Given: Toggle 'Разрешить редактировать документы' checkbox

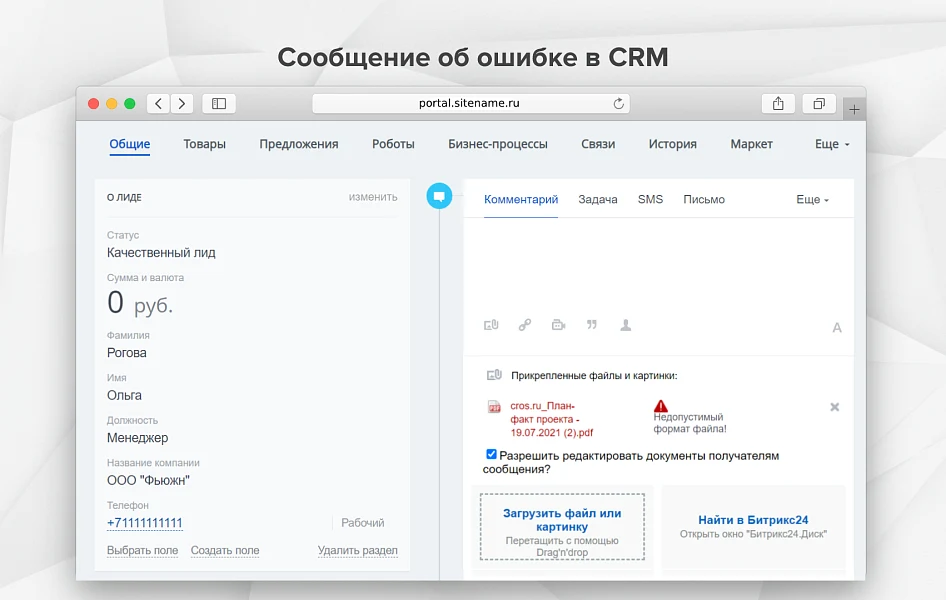Looking at the screenshot, I should coord(491,454).
